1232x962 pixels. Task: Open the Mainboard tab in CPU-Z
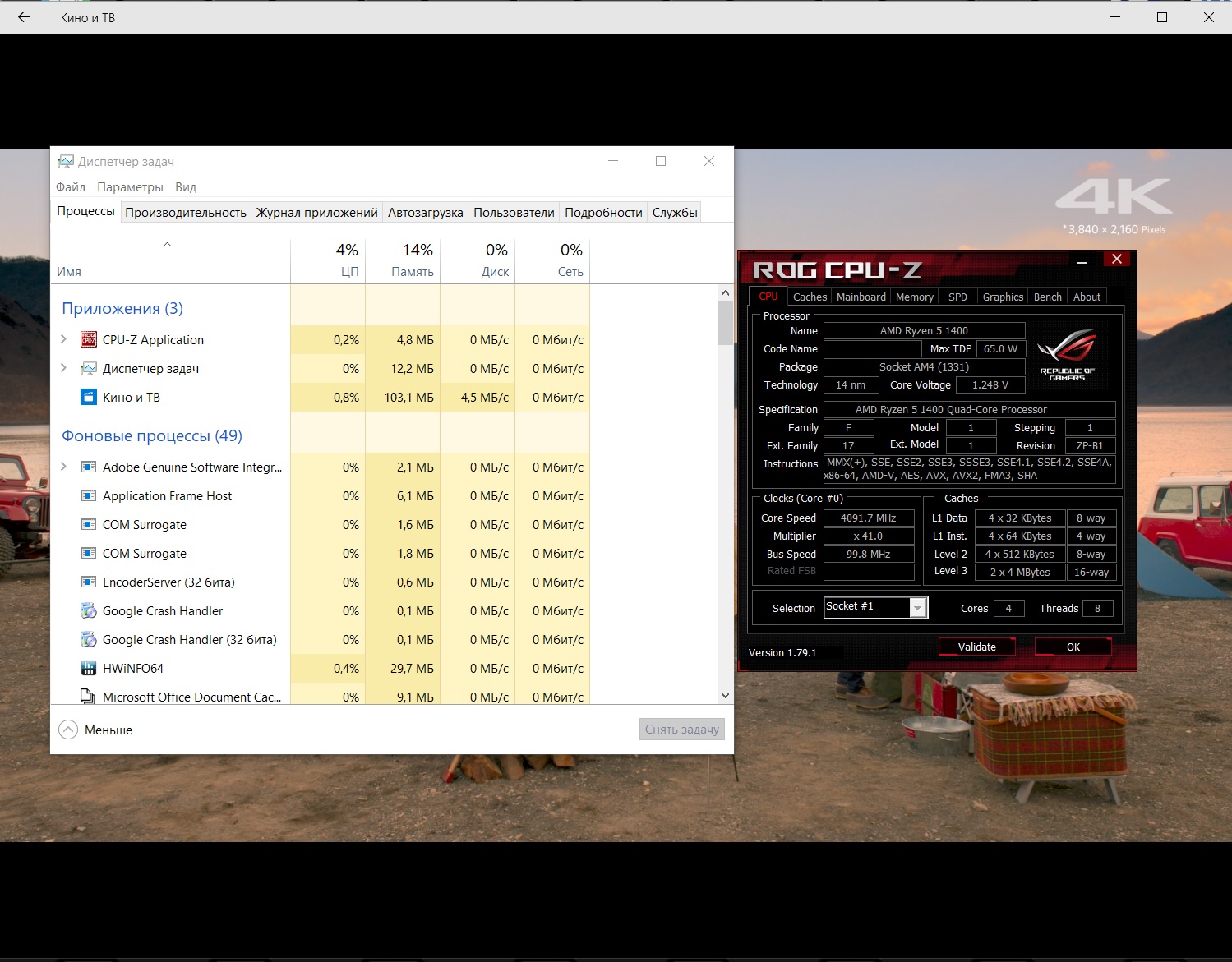(861, 297)
